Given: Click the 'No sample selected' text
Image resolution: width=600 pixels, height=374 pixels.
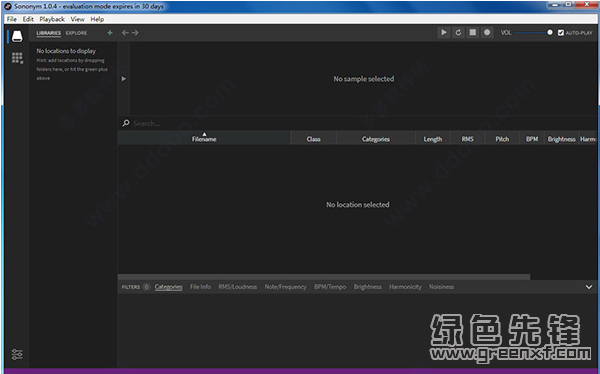Looking at the screenshot, I should [364, 79].
